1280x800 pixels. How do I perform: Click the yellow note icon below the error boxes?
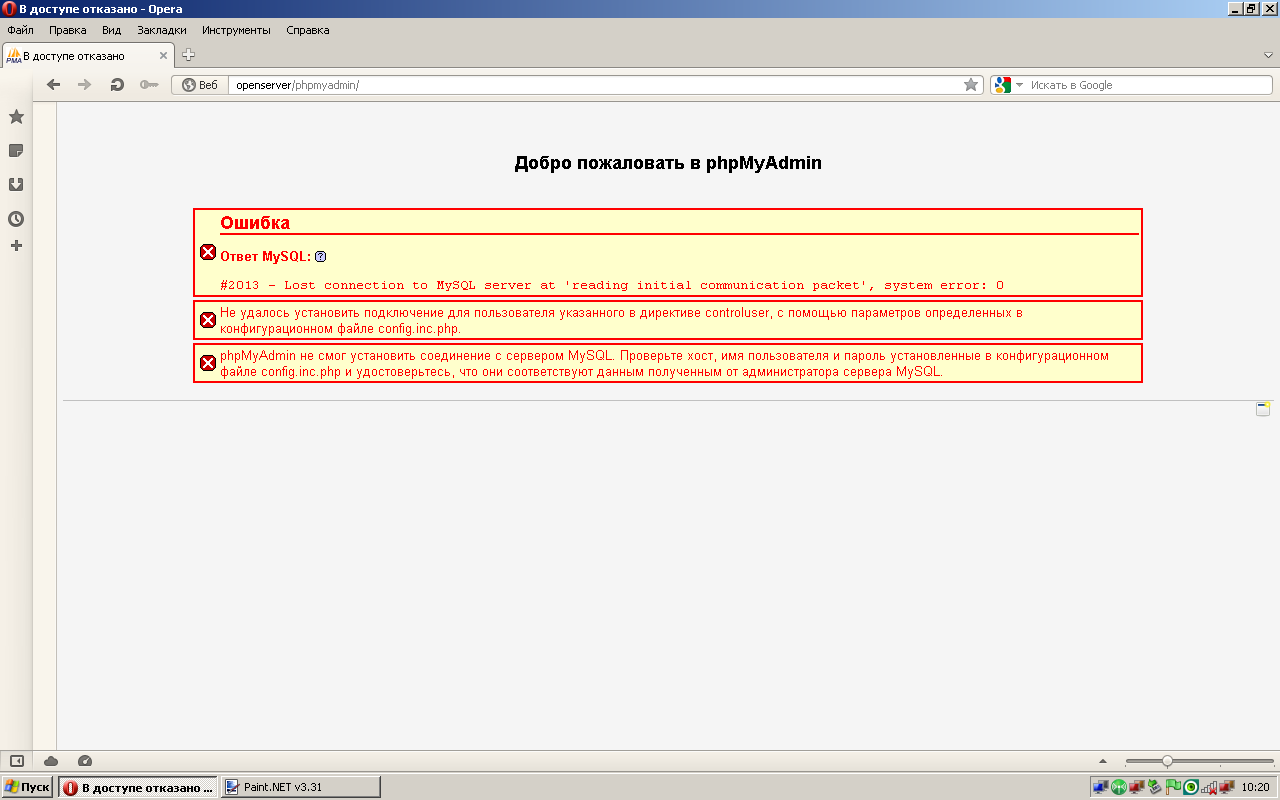click(x=1263, y=408)
